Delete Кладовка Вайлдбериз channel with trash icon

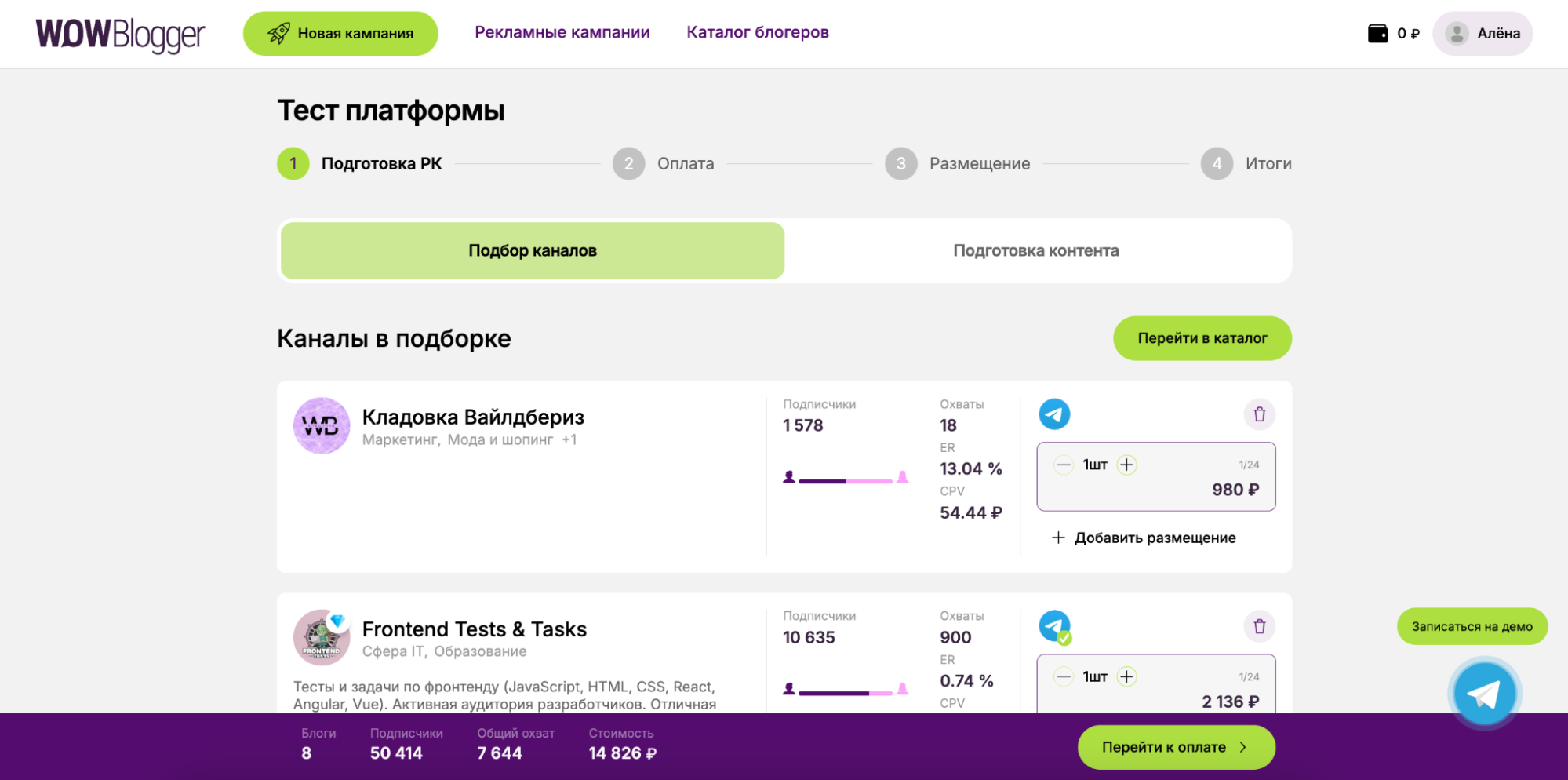[1259, 414]
